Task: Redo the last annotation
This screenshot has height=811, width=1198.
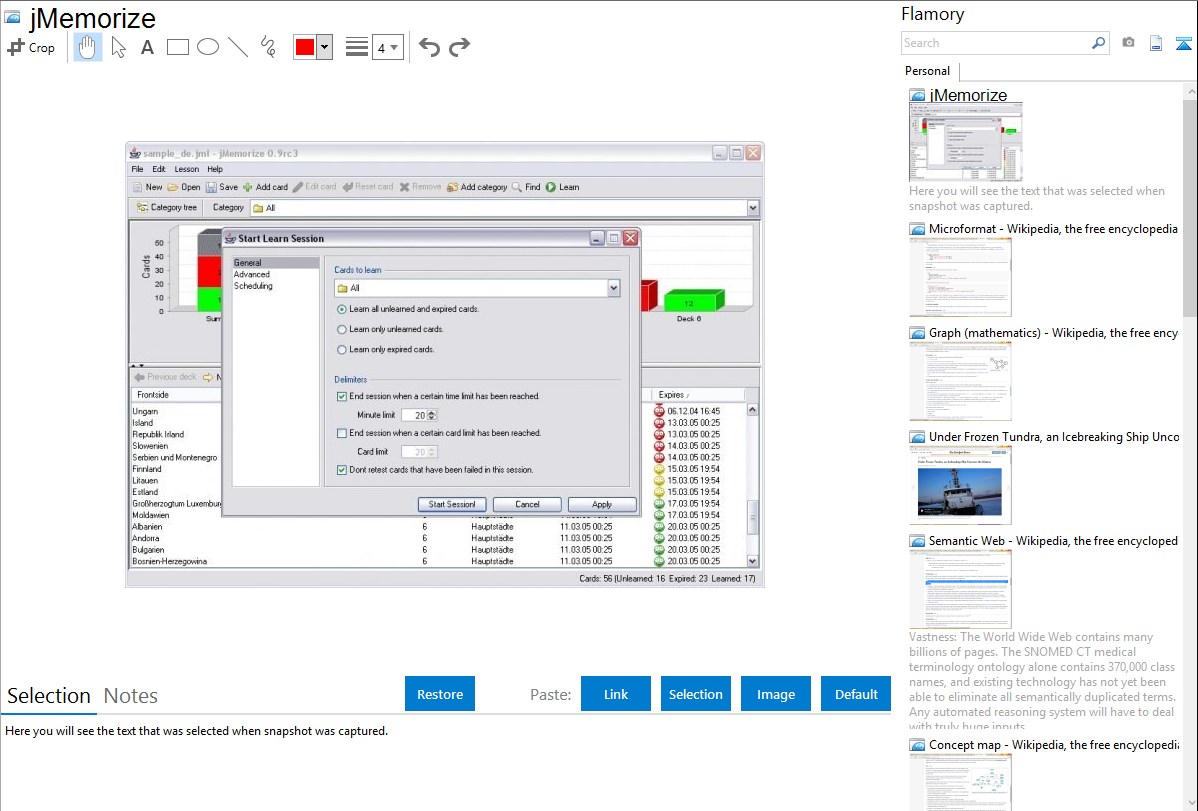Action: coord(459,47)
